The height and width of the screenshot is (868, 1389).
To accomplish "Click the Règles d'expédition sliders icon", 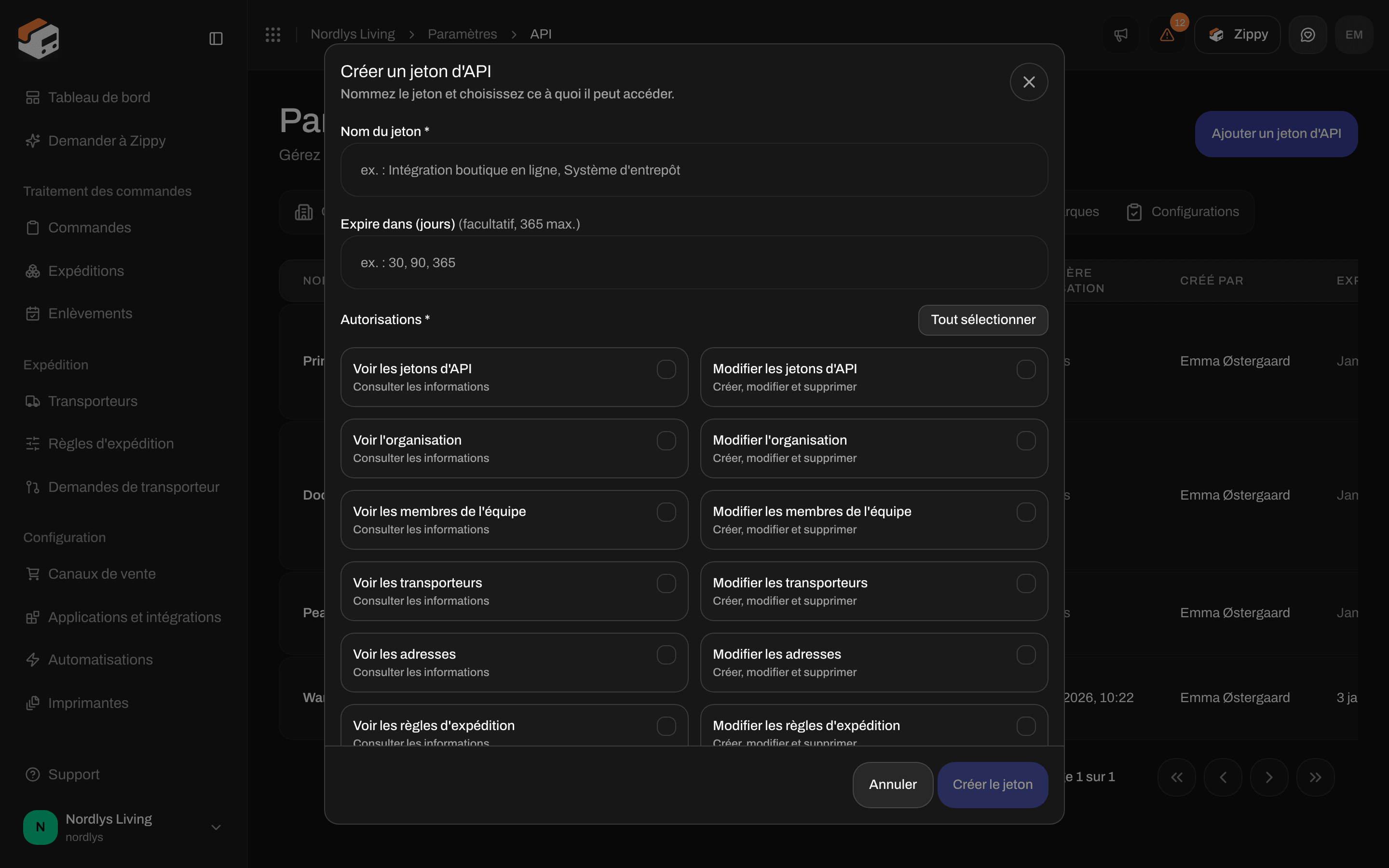I will pos(33,444).
